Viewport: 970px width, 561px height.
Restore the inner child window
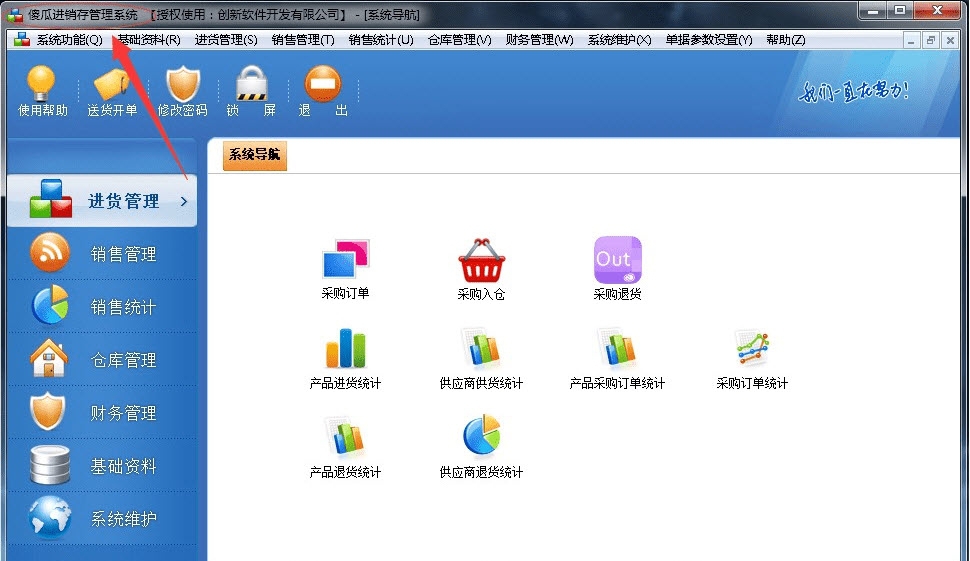930,41
